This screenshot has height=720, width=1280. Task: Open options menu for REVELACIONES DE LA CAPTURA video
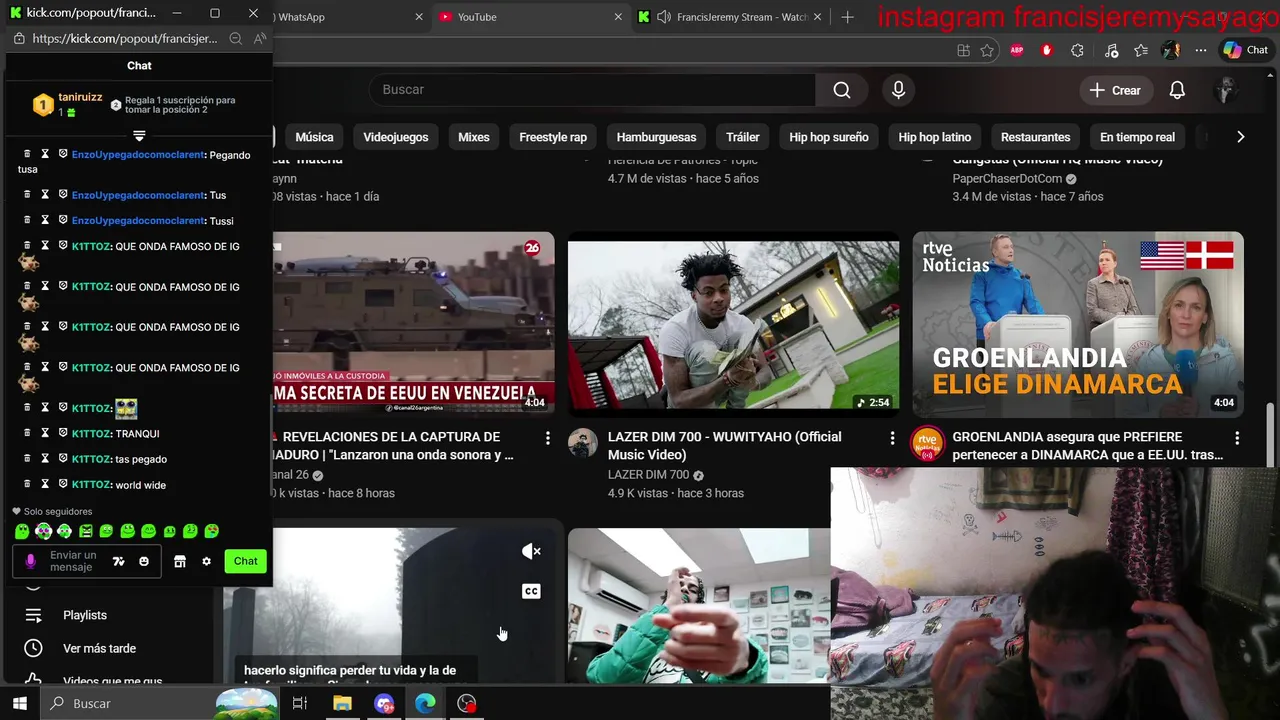[x=547, y=438]
